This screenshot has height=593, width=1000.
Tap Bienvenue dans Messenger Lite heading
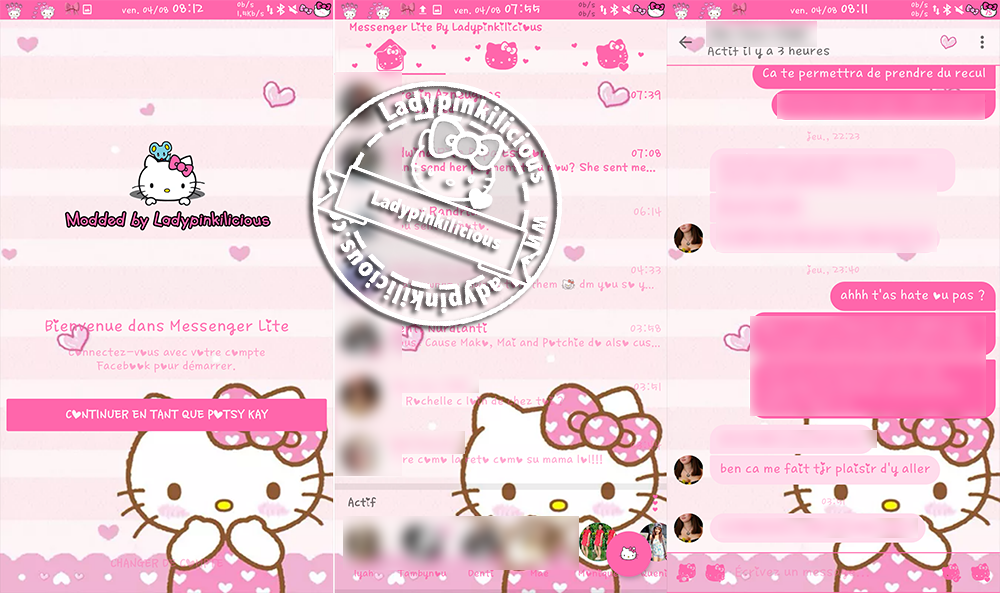166,326
